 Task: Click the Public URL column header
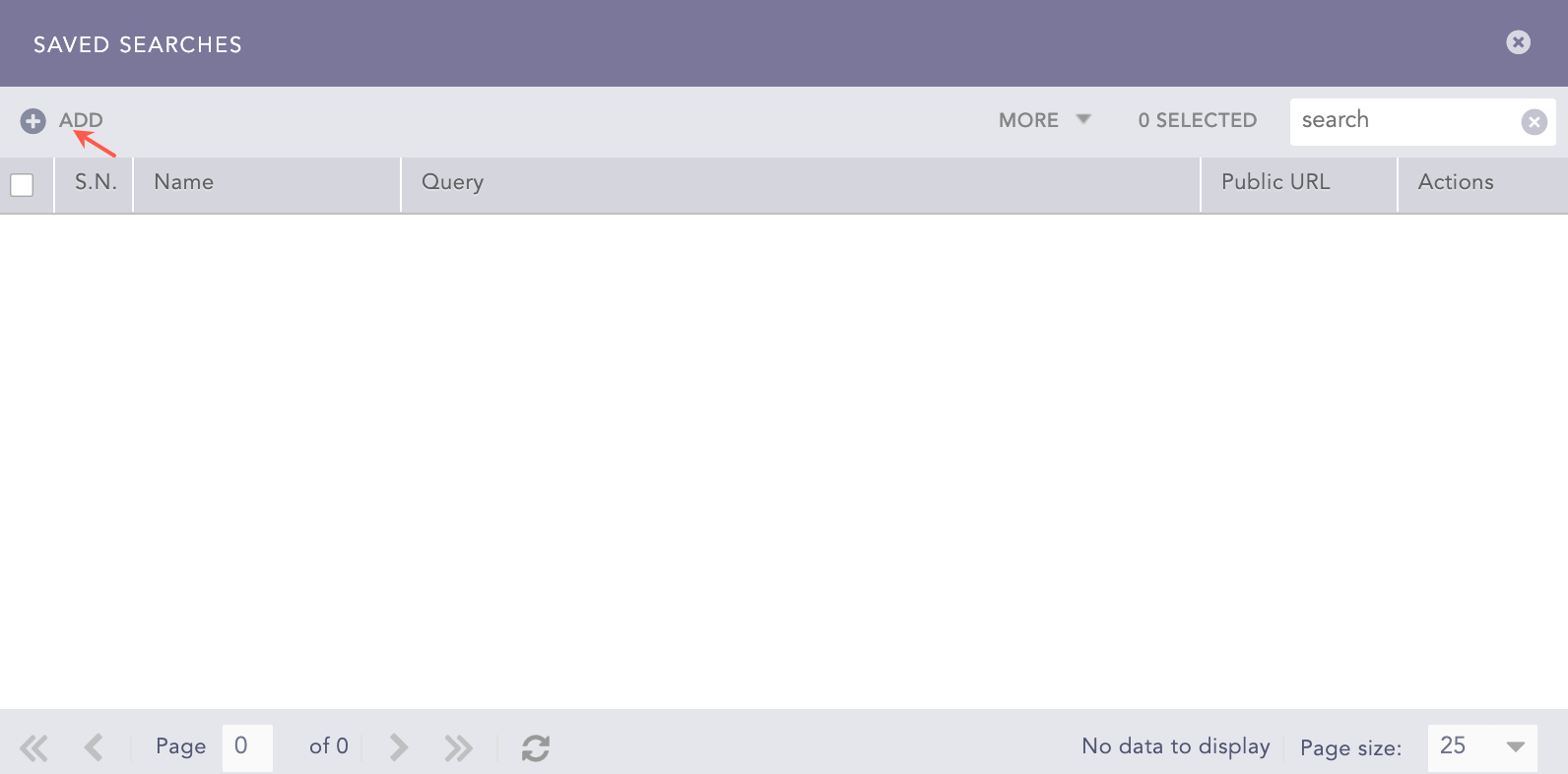[x=1274, y=182]
